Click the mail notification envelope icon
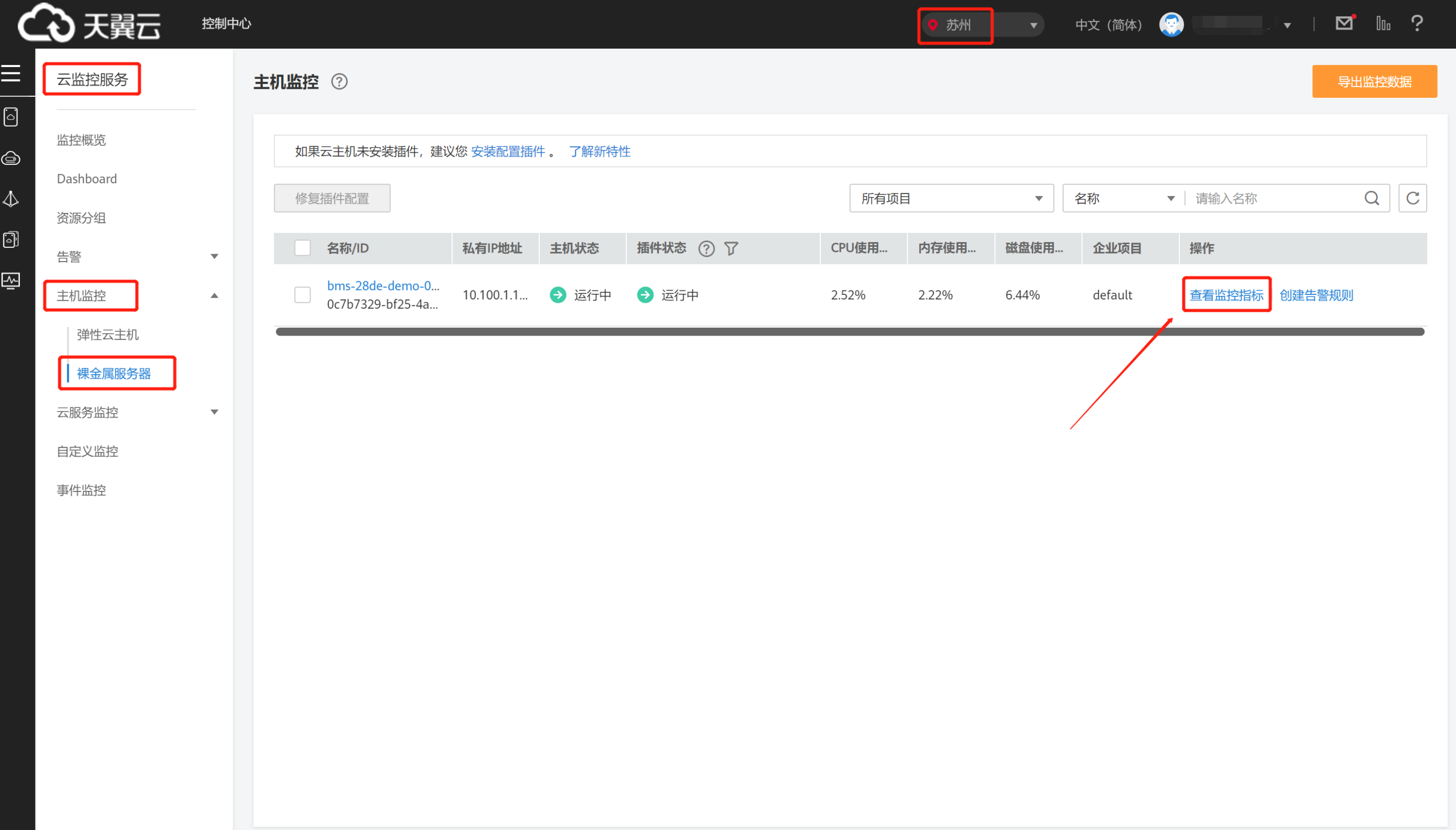 [x=1344, y=23]
